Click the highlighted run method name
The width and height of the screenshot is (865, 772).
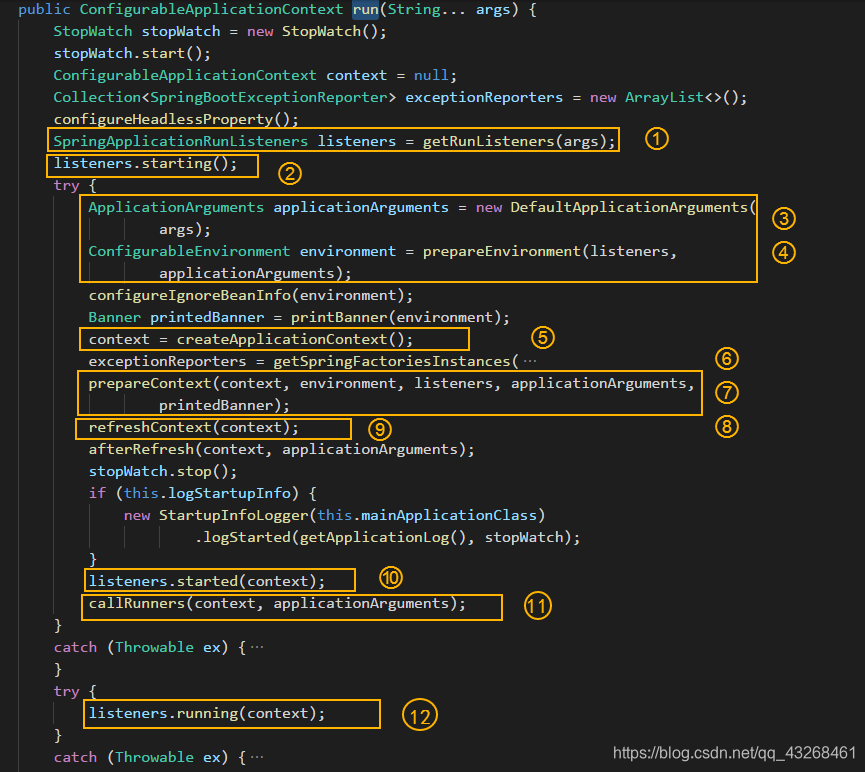(x=365, y=9)
